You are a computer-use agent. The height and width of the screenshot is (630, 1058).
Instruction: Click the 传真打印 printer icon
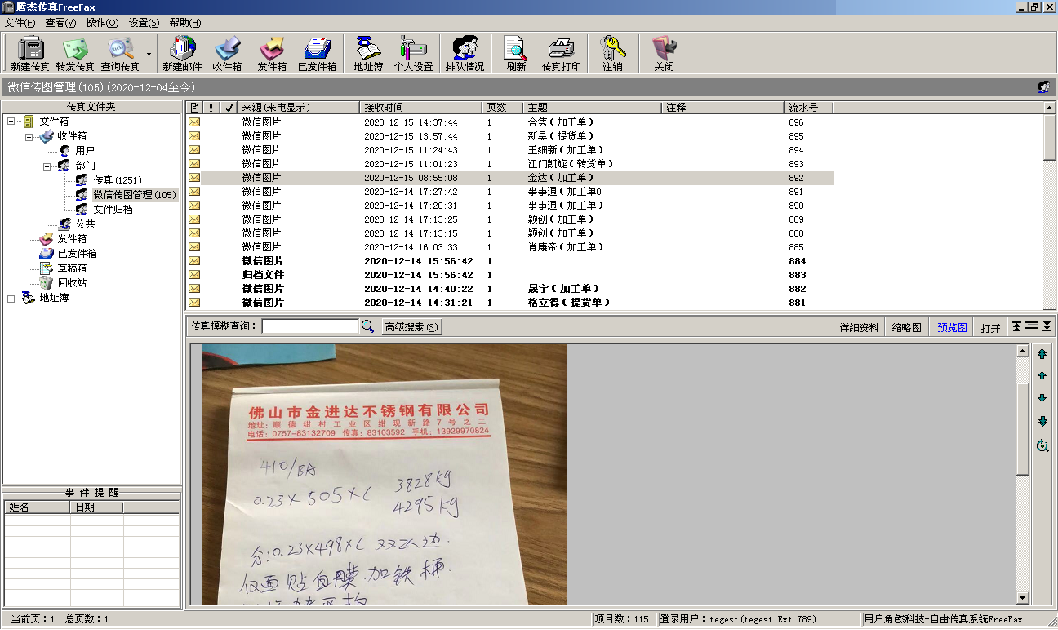pyautogui.click(x=561, y=53)
